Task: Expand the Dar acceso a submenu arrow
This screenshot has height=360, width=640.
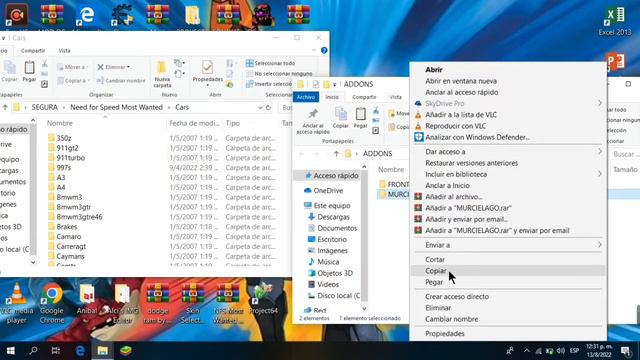Action: (x=600, y=151)
